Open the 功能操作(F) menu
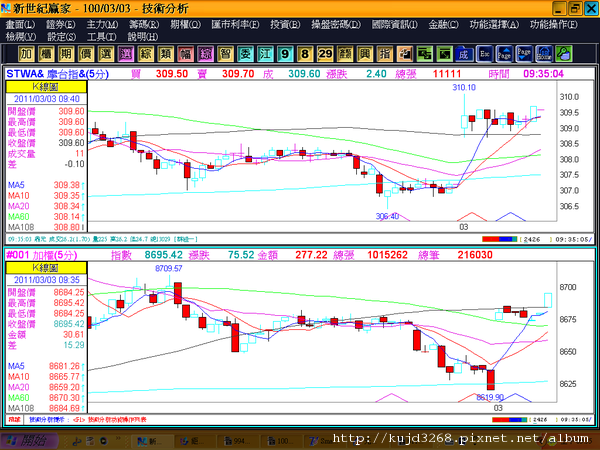Viewport: 600px width, 450px height. [x=554, y=24]
